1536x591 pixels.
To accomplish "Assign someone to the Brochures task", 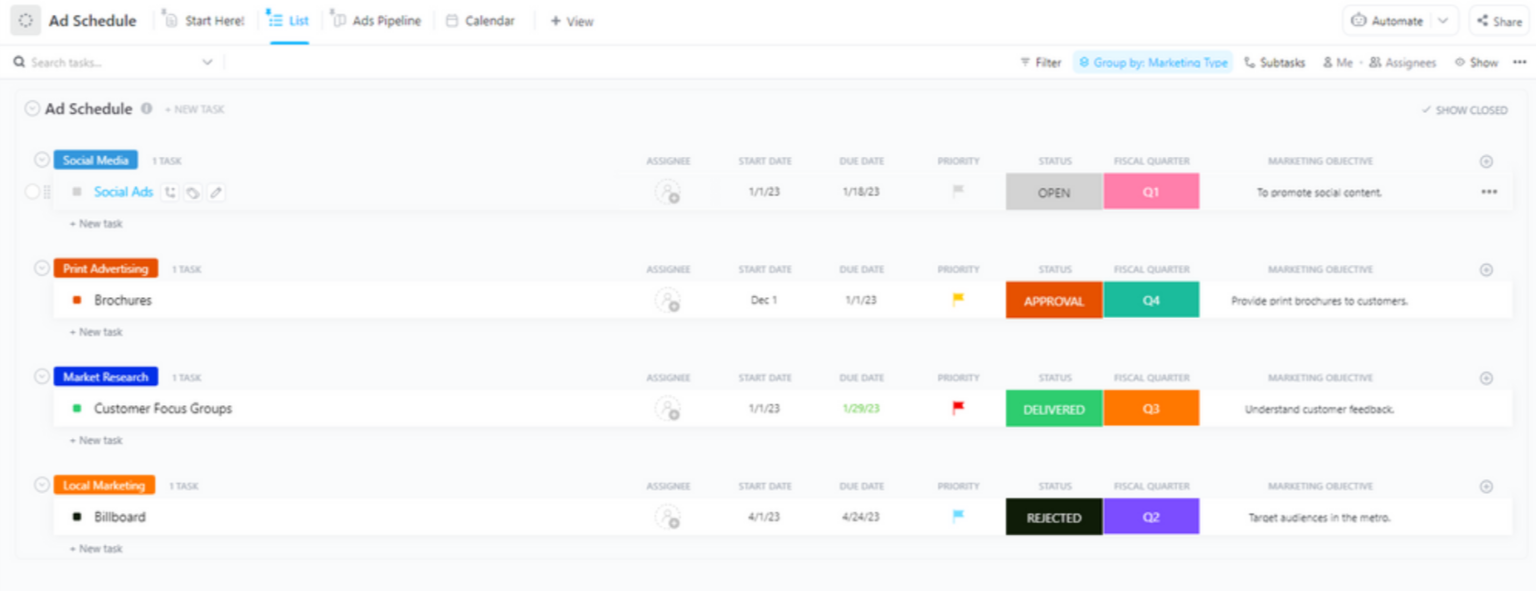I will 668,300.
